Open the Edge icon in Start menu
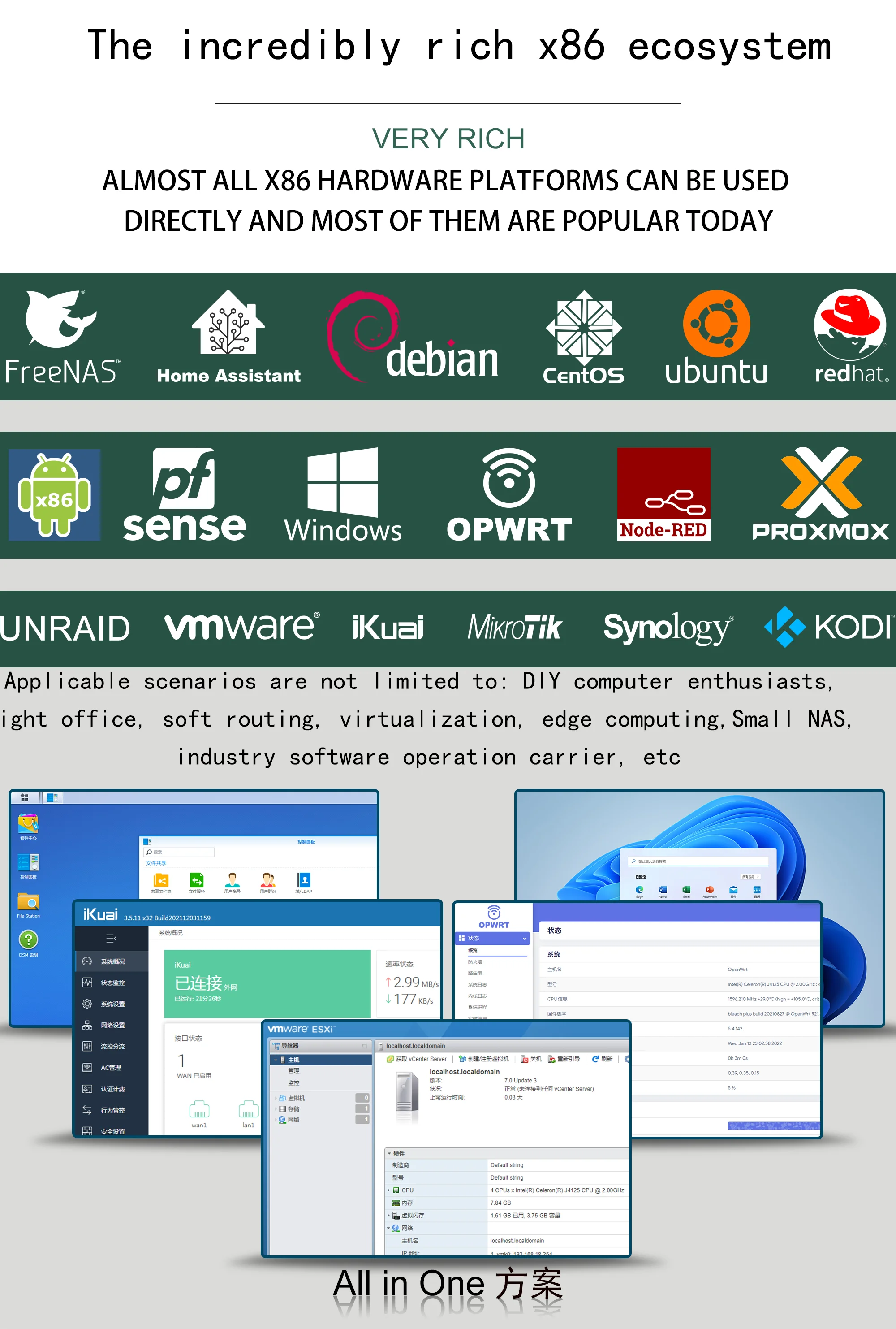Image resolution: width=896 pixels, height=1329 pixels. [639, 890]
